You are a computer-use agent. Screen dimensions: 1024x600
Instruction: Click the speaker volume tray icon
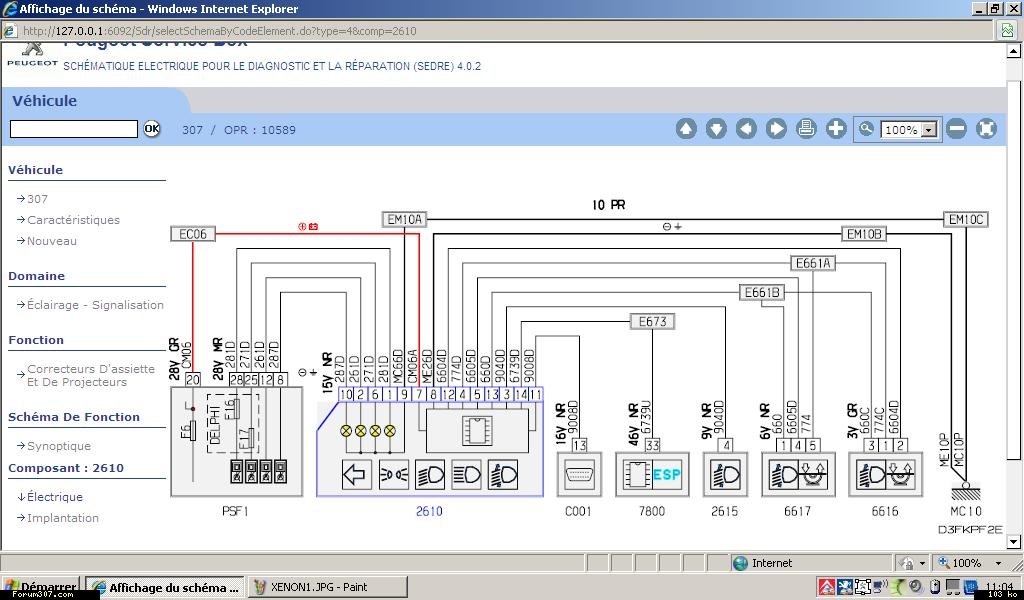916,586
